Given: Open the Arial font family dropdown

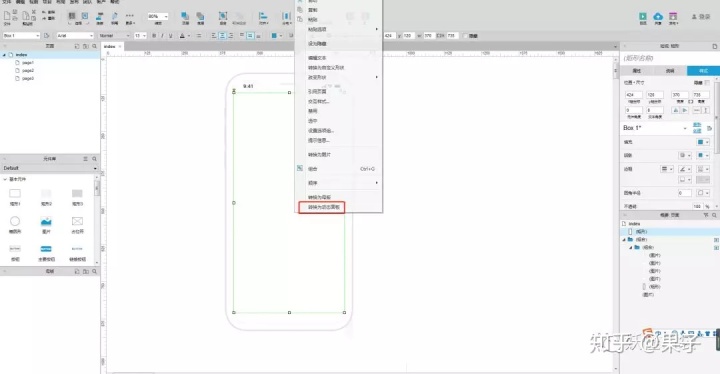Looking at the screenshot, I should pyautogui.click(x=75, y=35).
